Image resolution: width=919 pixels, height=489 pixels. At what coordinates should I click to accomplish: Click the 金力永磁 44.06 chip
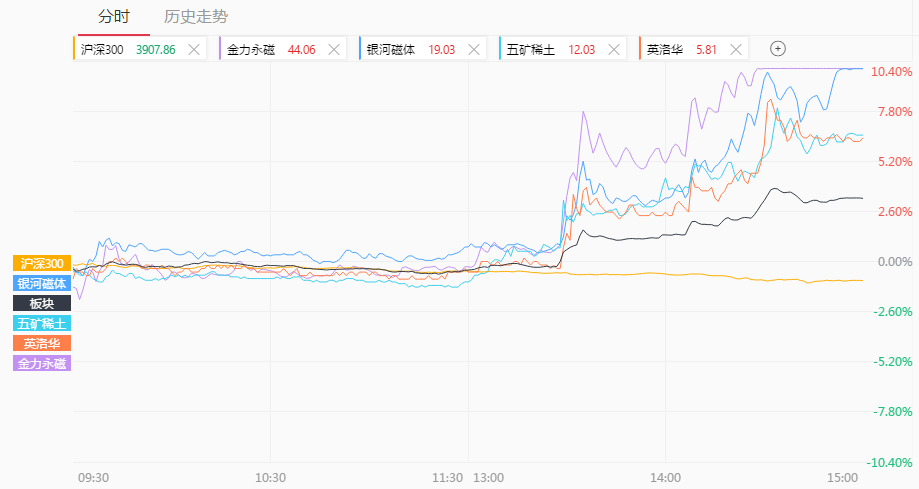[x=282, y=50]
